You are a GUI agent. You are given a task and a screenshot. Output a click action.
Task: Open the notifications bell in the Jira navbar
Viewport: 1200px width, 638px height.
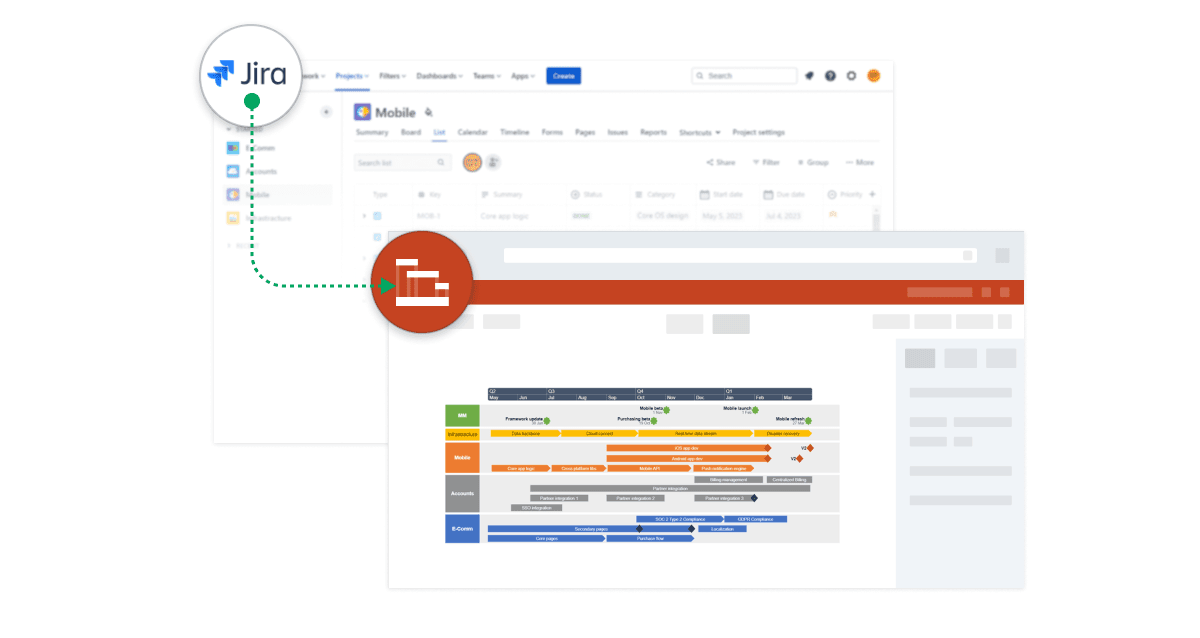(808, 75)
